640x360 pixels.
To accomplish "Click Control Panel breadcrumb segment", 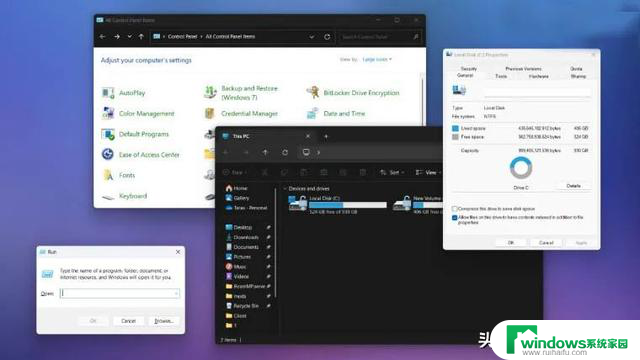I will pyautogui.click(x=182, y=37).
